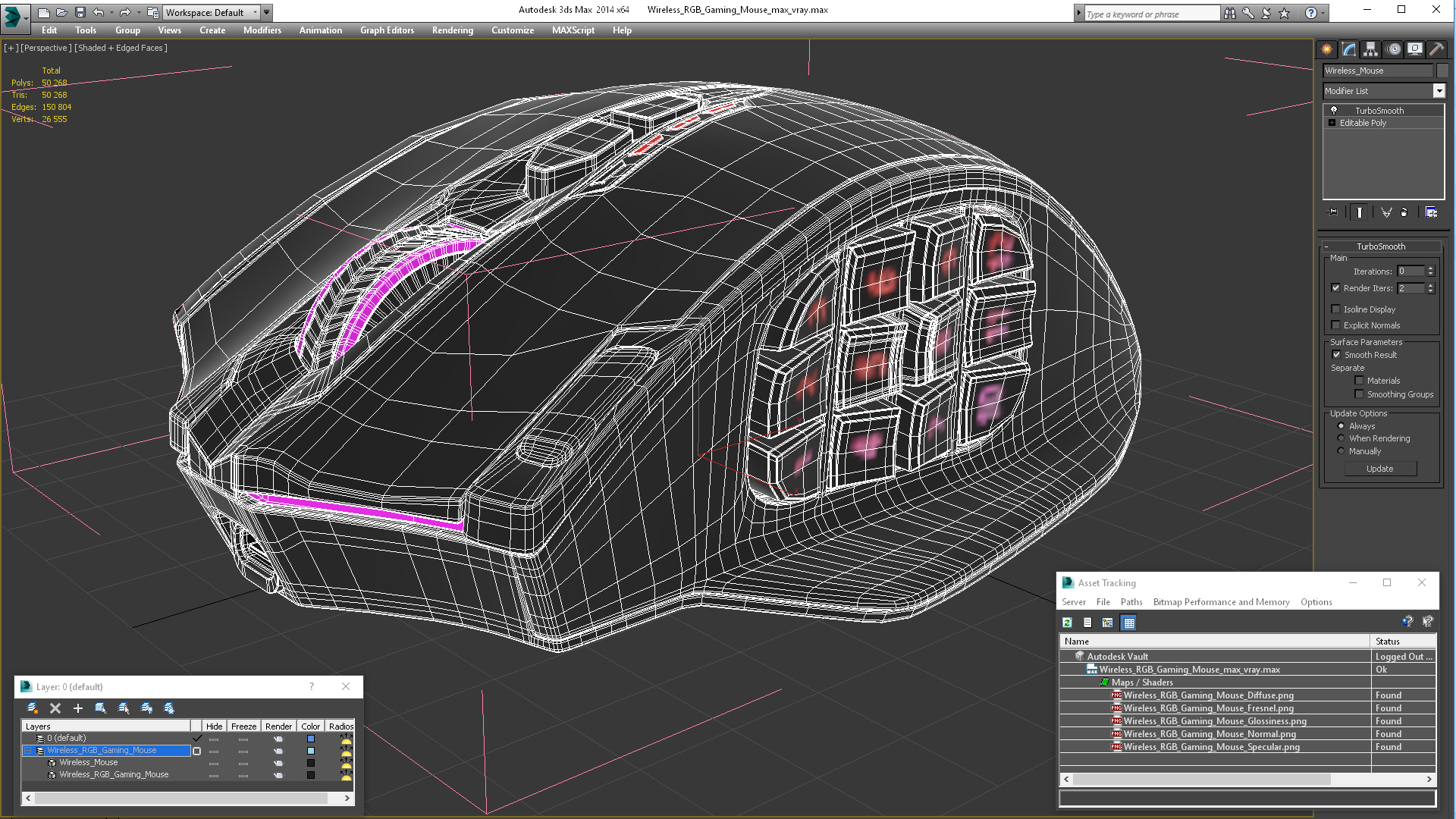Open the Rendering menu
This screenshot has width=1456, height=819.
click(x=452, y=30)
